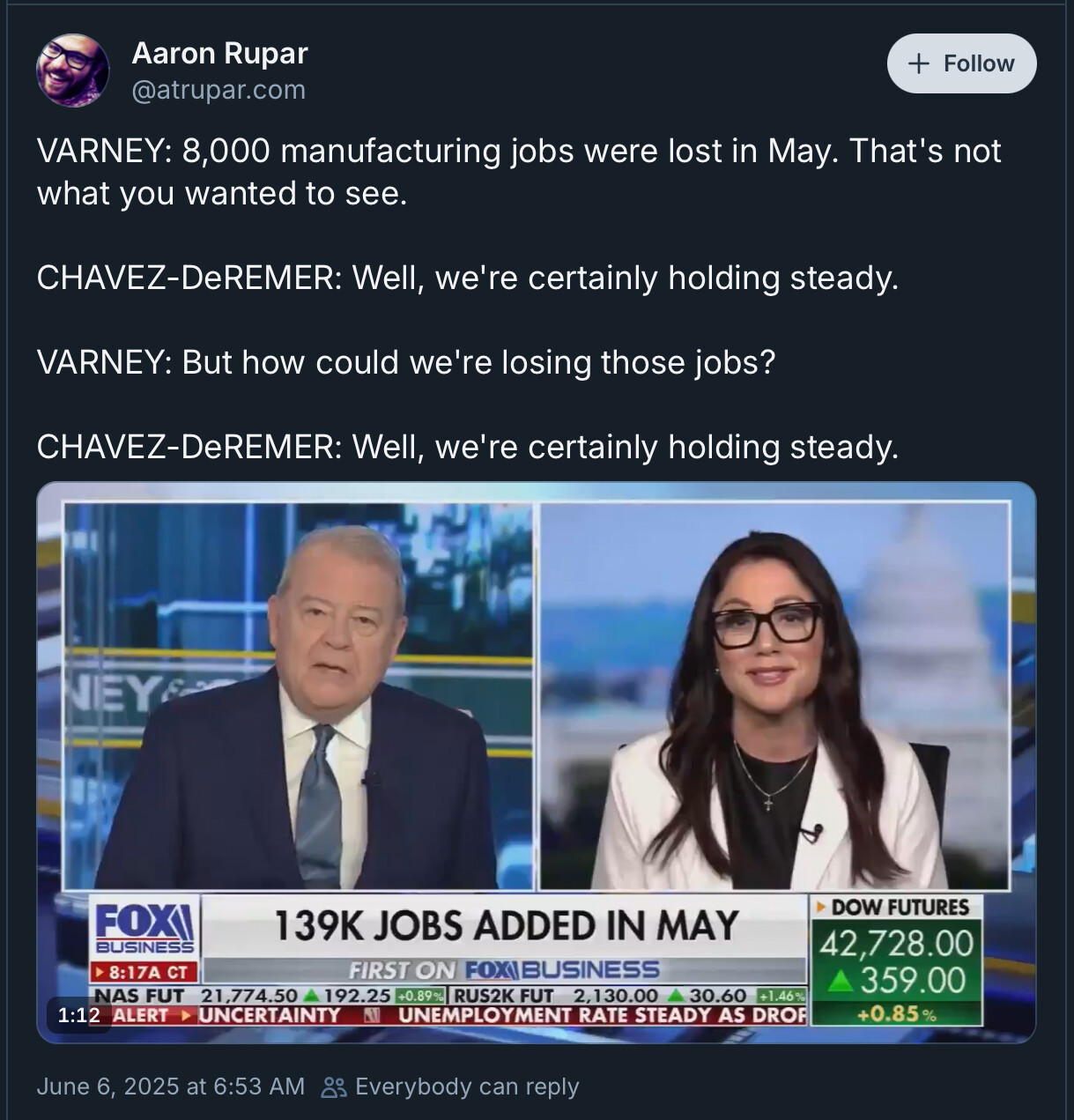Image resolution: width=1074 pixels, height=1120 pixels.
Task: Click Stuart Varney's side of the video
Action: 300,696
